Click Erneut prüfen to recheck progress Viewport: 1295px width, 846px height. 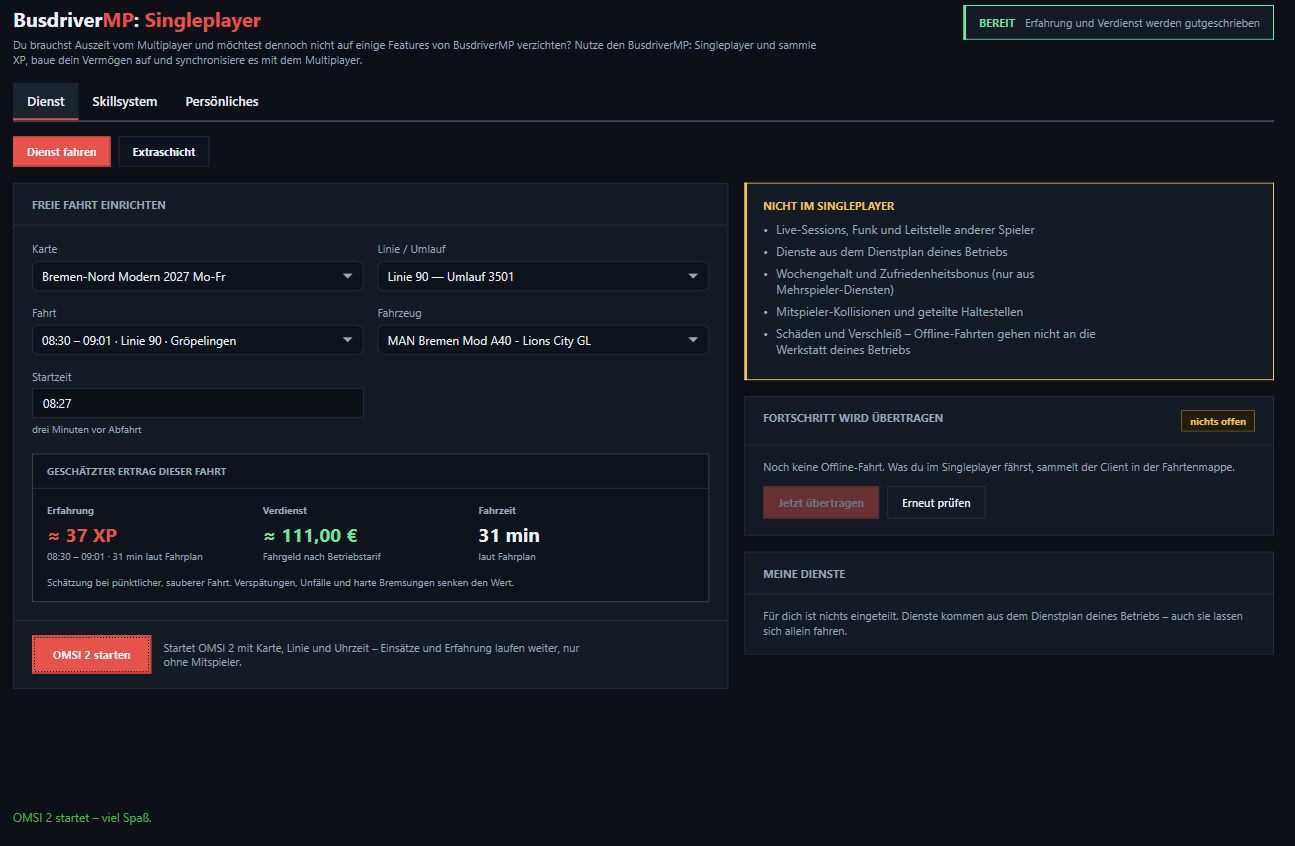click(x=936, y=503)
